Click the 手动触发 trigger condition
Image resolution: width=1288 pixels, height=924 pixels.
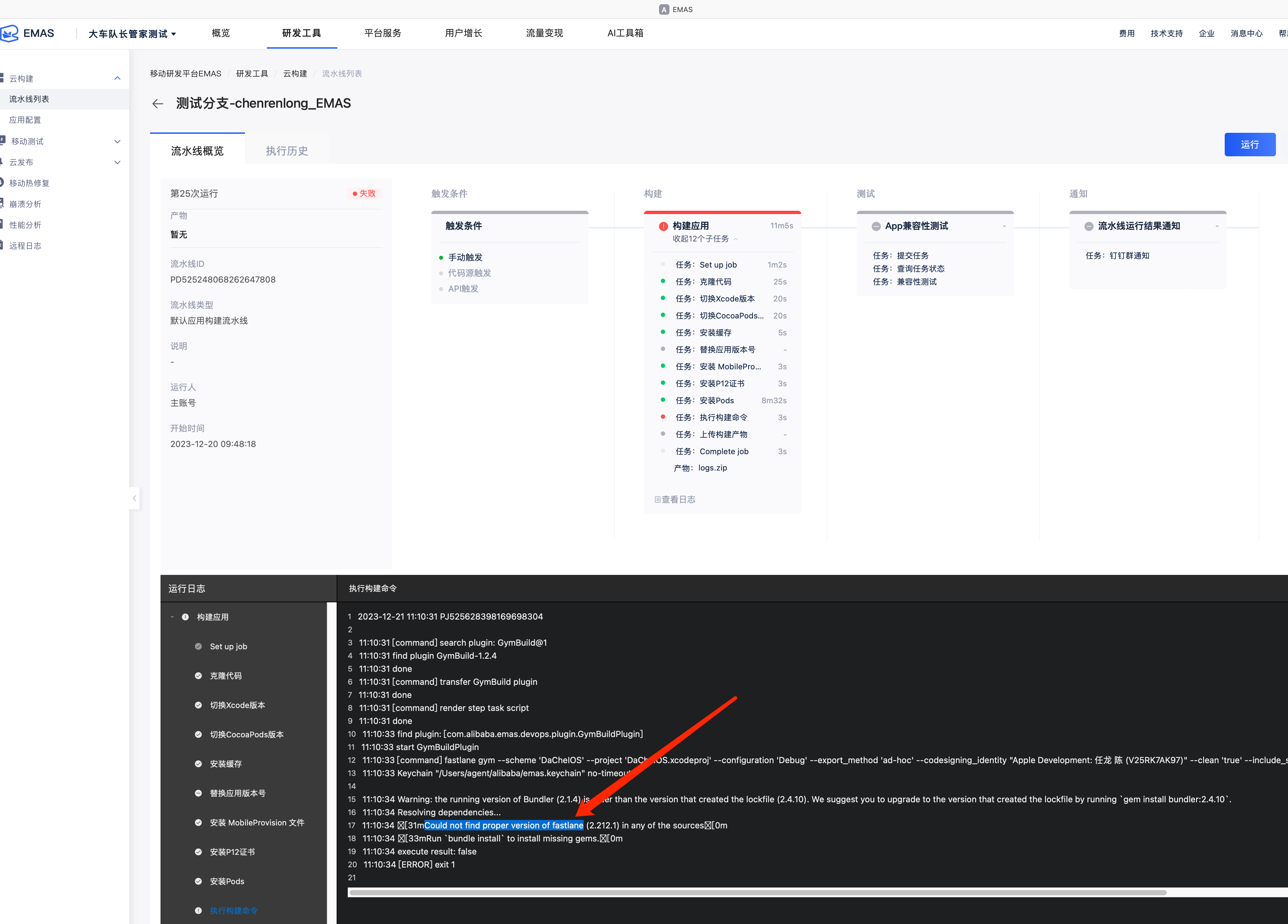tap(465, 257)
